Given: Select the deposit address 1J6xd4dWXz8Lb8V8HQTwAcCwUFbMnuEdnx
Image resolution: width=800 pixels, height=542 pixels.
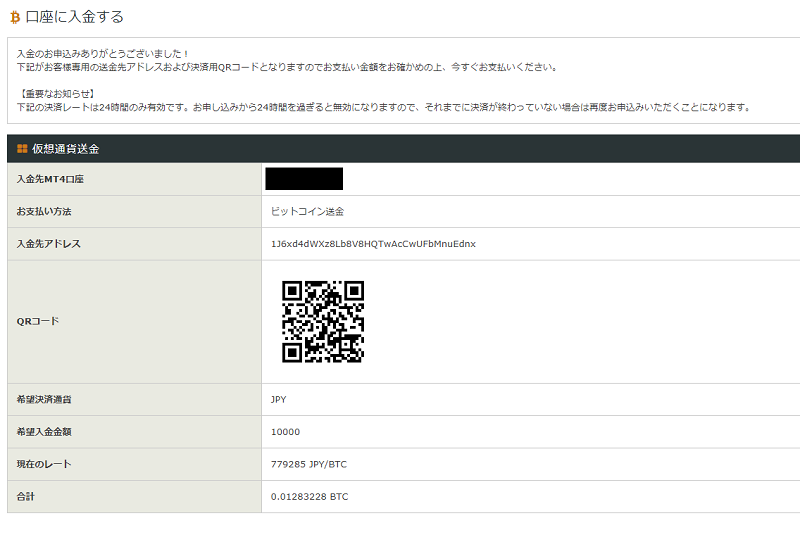Looking at the screenshot, I should tap(373, 244).
